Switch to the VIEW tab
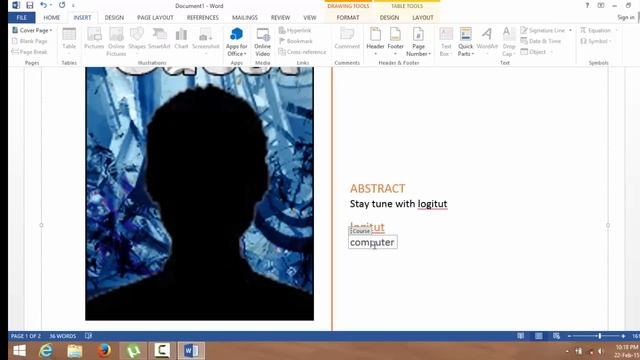640x360 pixels. pos(309,18)
